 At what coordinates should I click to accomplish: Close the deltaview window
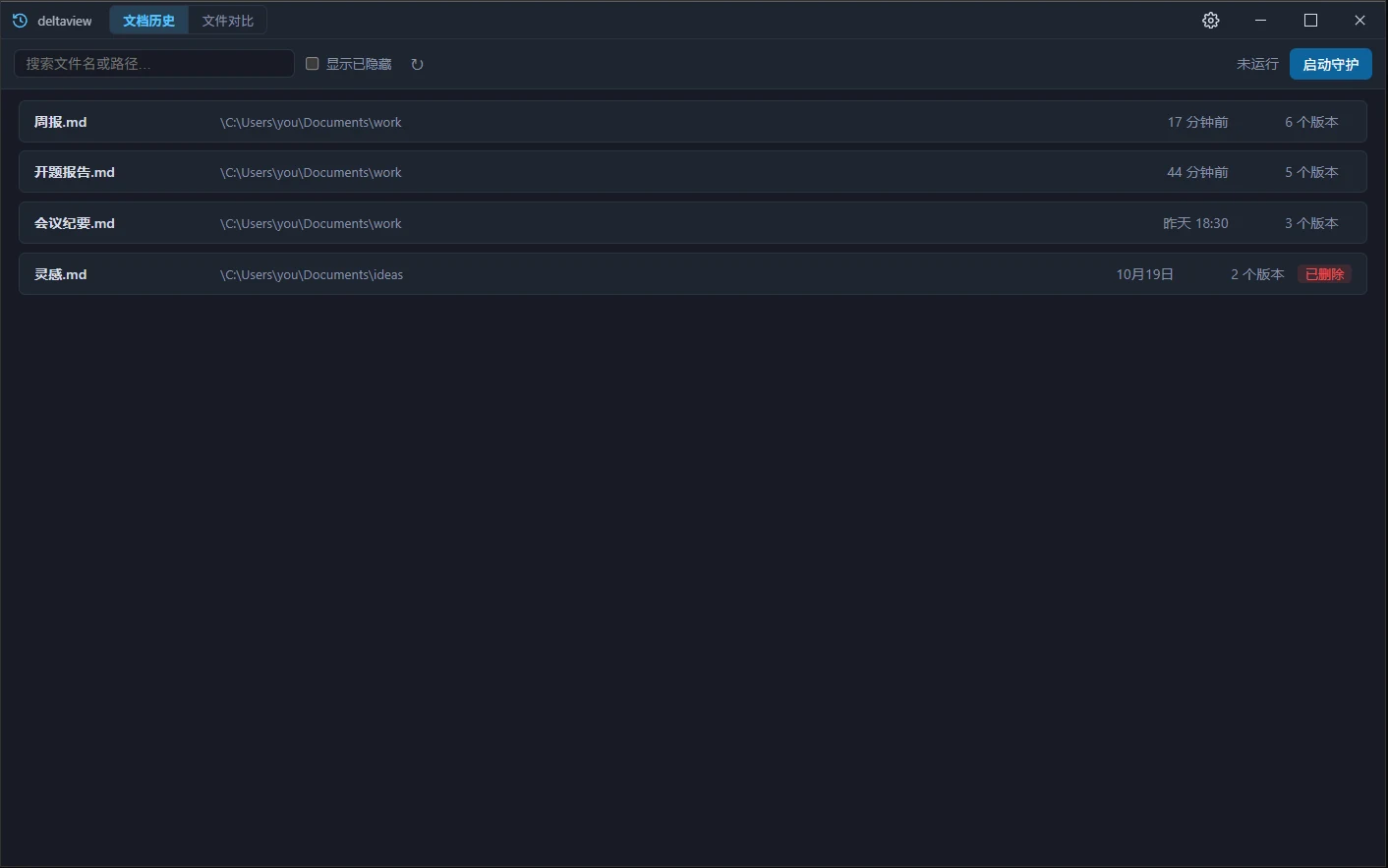[1360, 21]
